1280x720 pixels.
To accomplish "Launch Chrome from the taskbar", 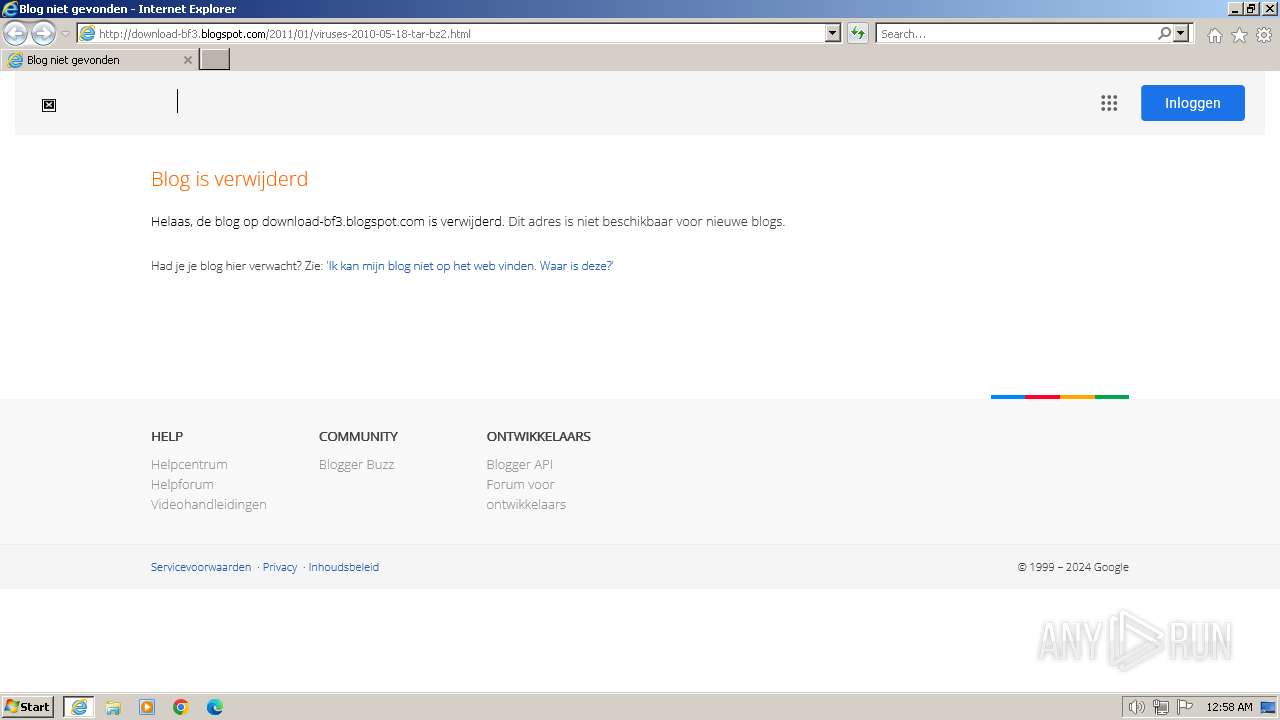I will (181, 707).
